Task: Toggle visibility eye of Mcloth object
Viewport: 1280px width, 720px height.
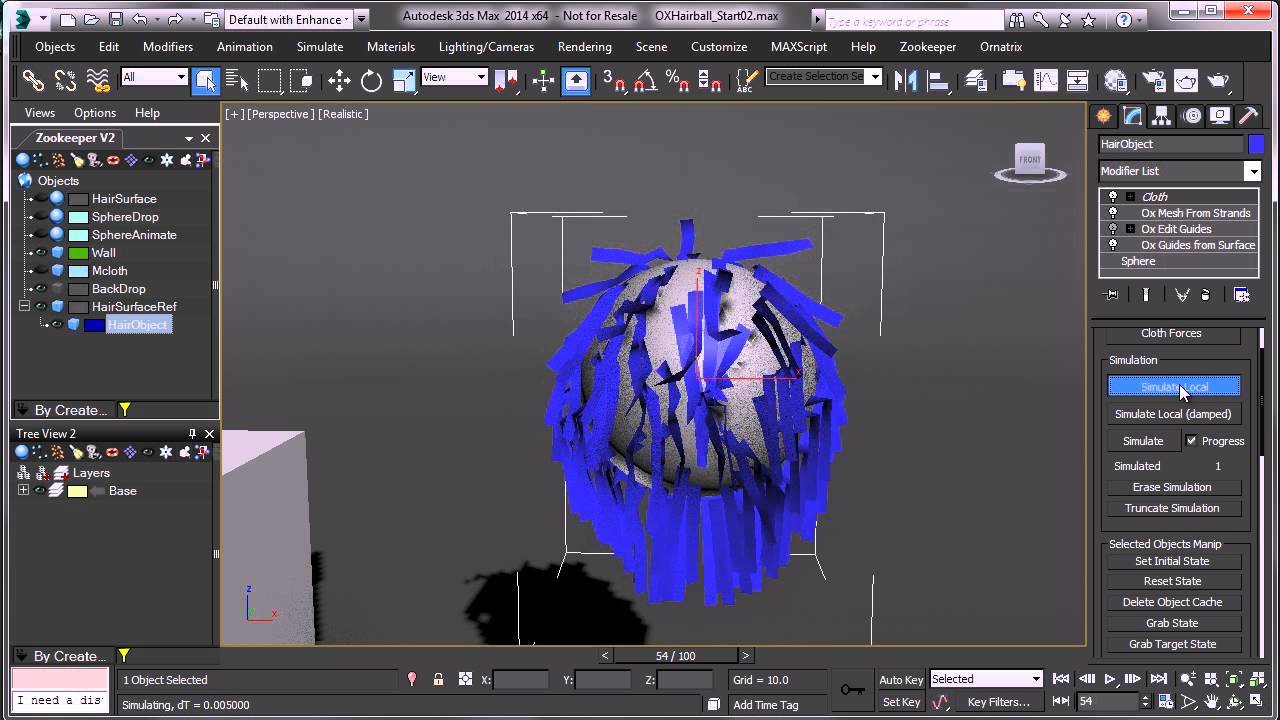Action: pos(41,271)
